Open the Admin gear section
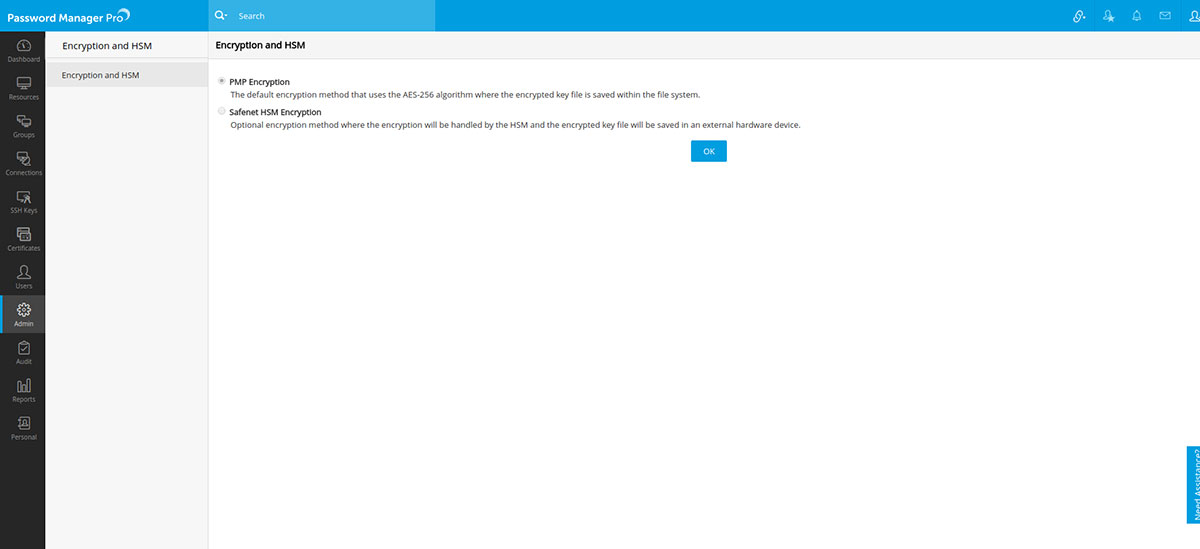Image resolution: width=1200 pixels, height=549 pixels. tap(23, 315)
